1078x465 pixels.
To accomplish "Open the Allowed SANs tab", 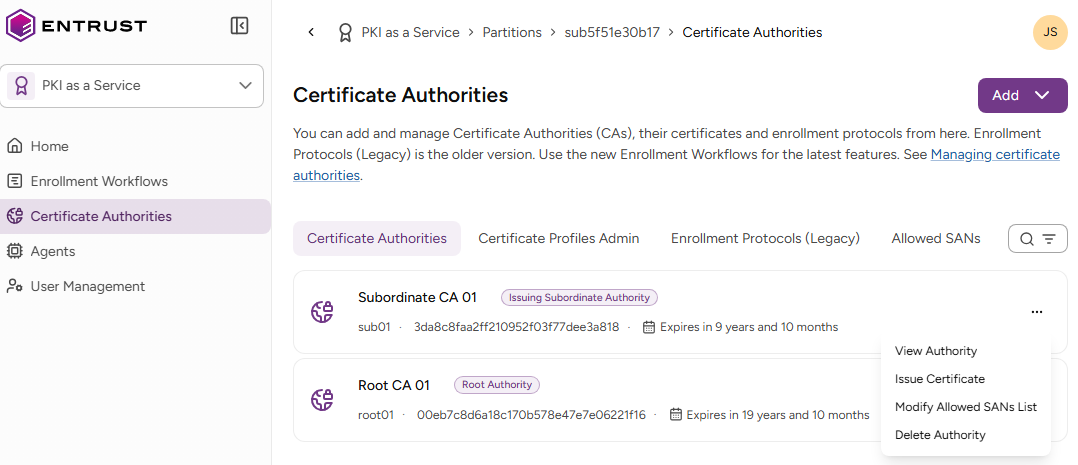I will tap(936, 239).
